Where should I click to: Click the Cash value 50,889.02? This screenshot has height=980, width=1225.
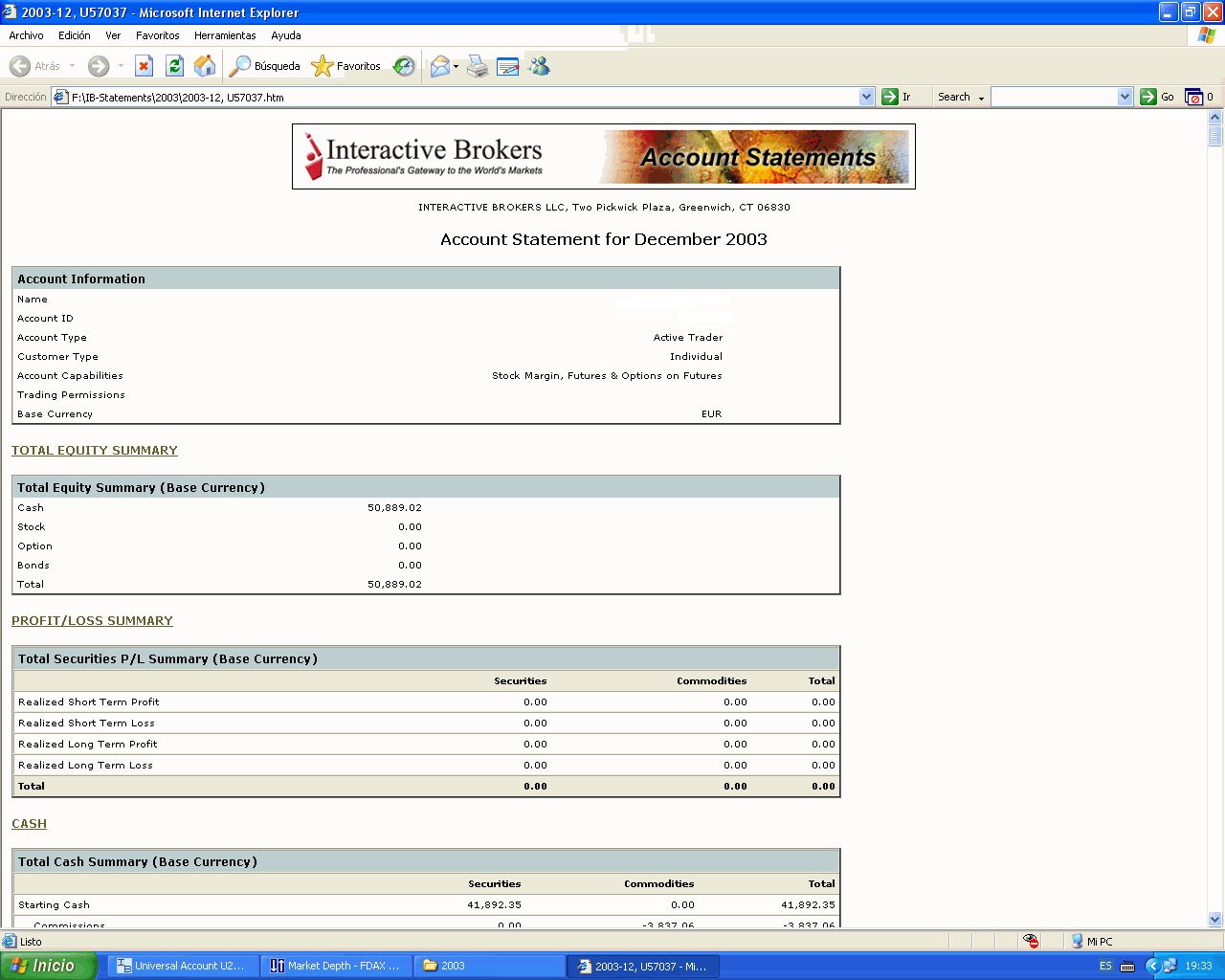pyautogui.click(x=394, y=508)
